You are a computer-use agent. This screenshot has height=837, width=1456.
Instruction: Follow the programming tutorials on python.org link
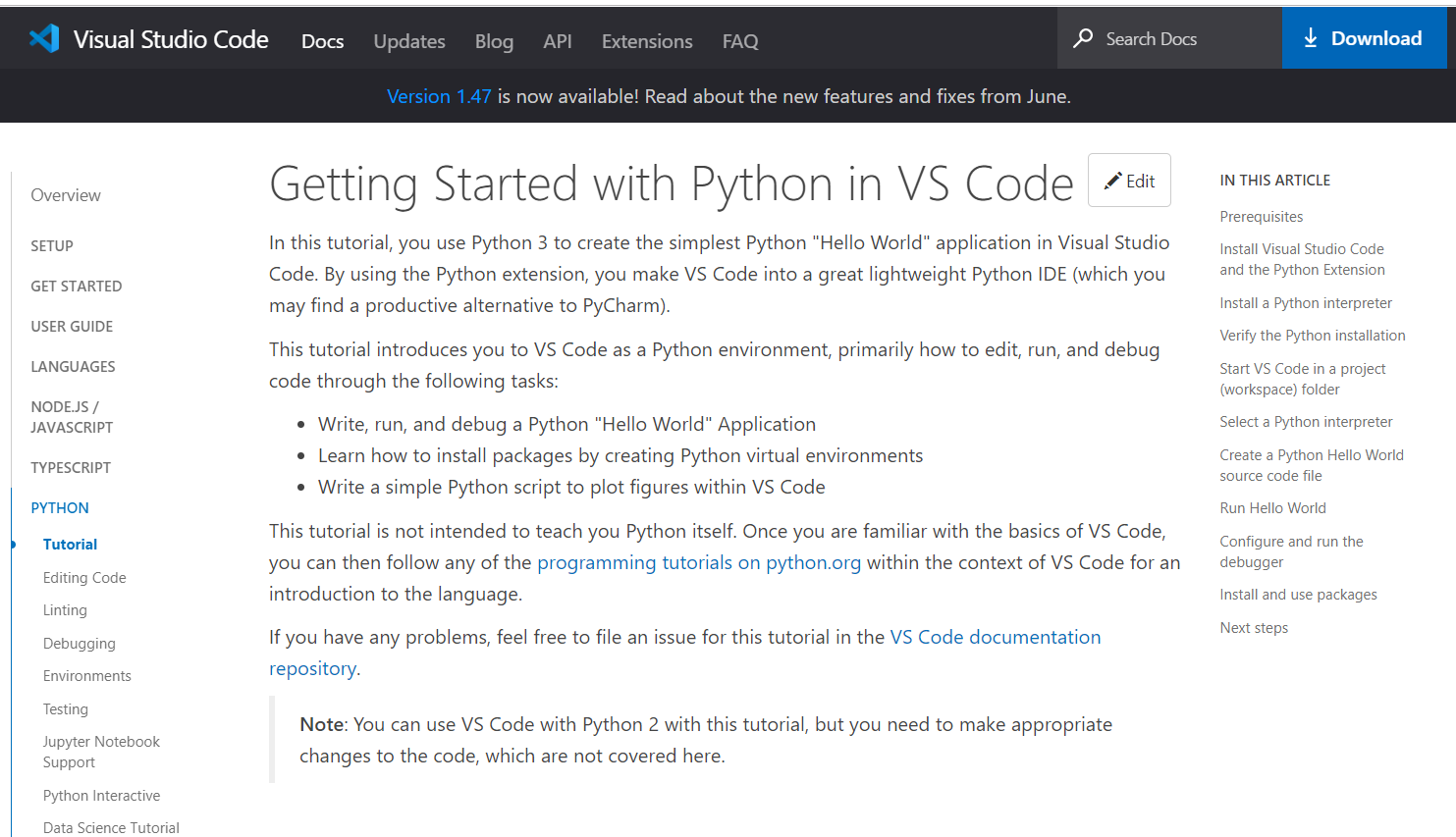[699, 562]
